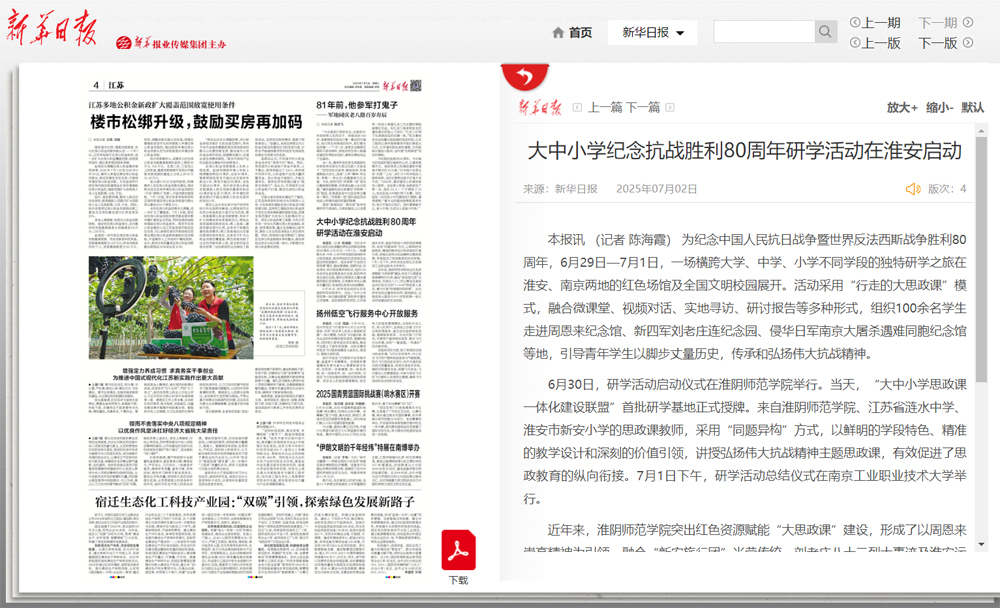
Task: Enlarge text with 放大+
Action: point(901,107)
